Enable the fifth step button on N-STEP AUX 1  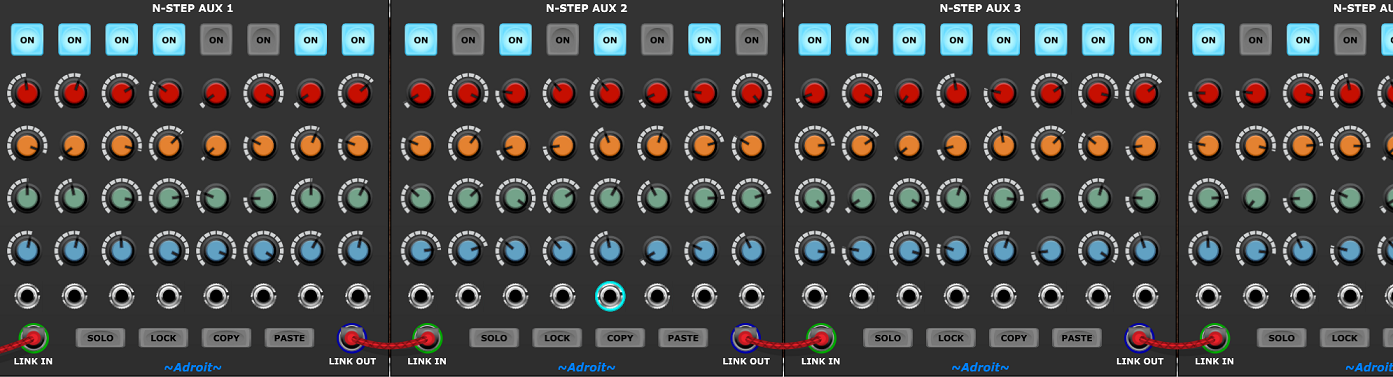point(216,40)
